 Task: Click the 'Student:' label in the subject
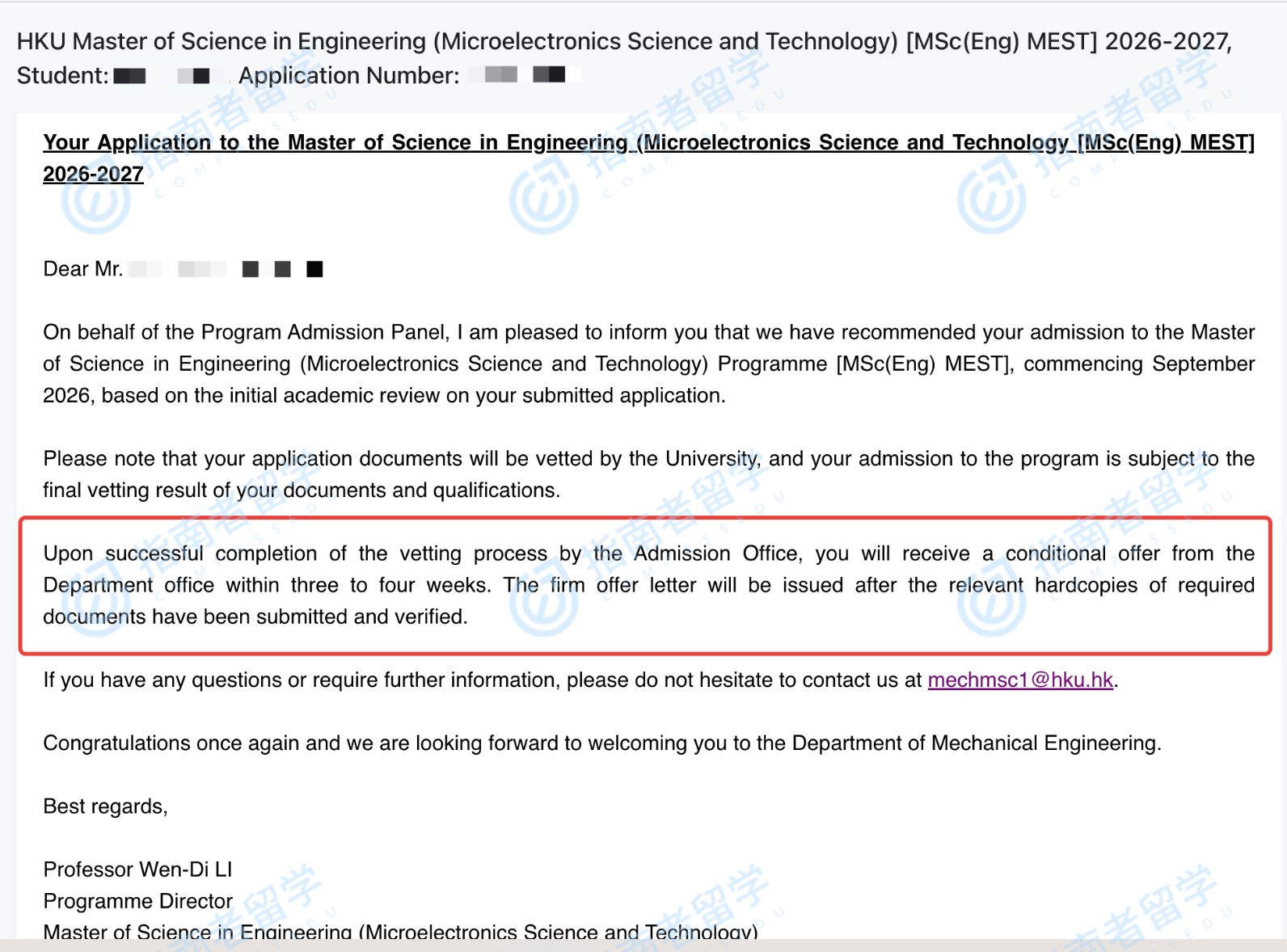(62, 76)
